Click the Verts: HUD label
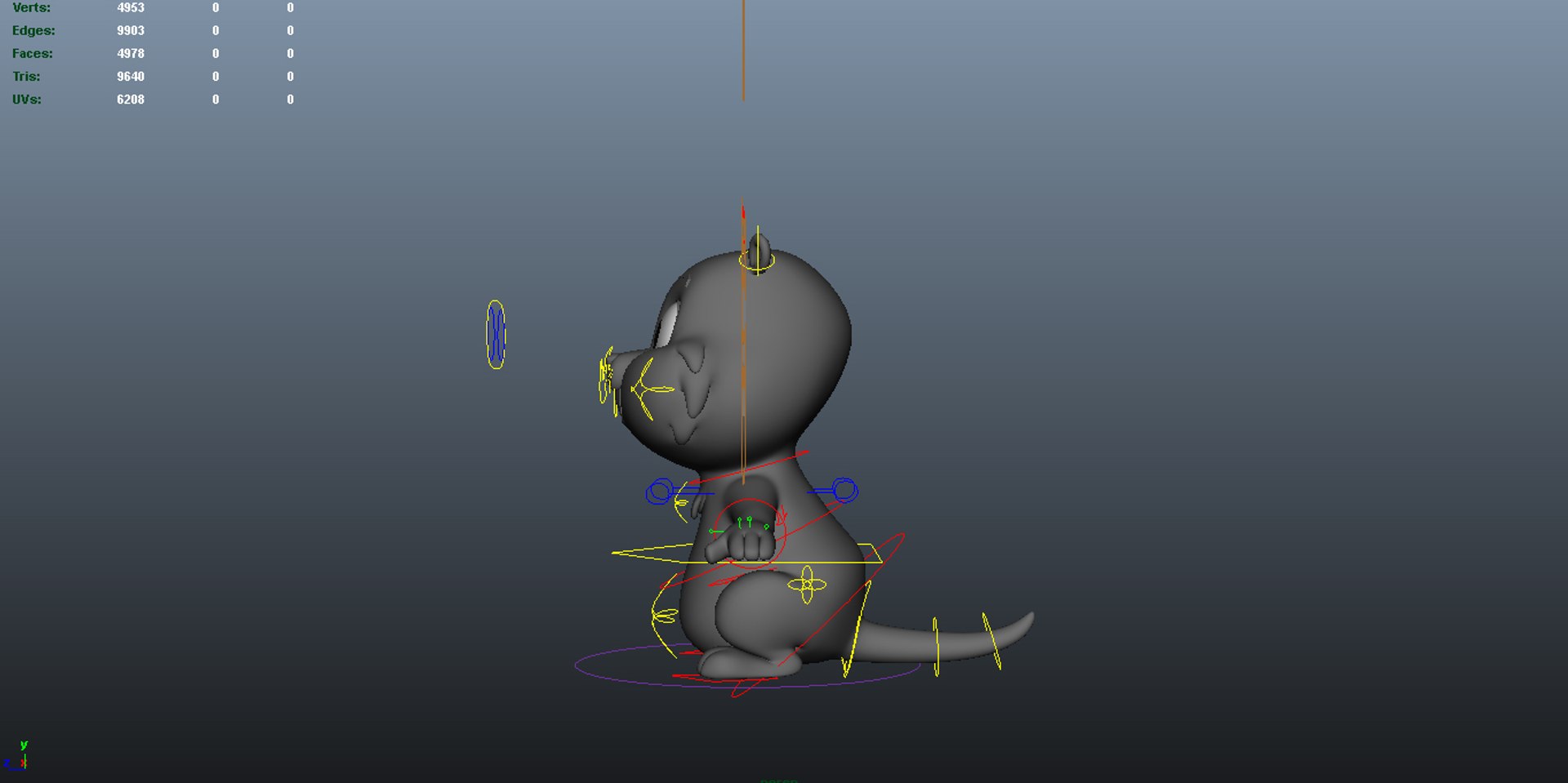1568x783 pixels. (31, 7)
